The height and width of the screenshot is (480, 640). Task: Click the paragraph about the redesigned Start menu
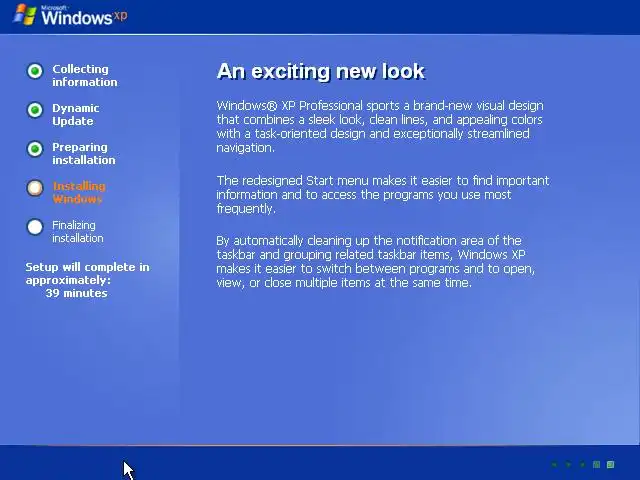(383, 195)
